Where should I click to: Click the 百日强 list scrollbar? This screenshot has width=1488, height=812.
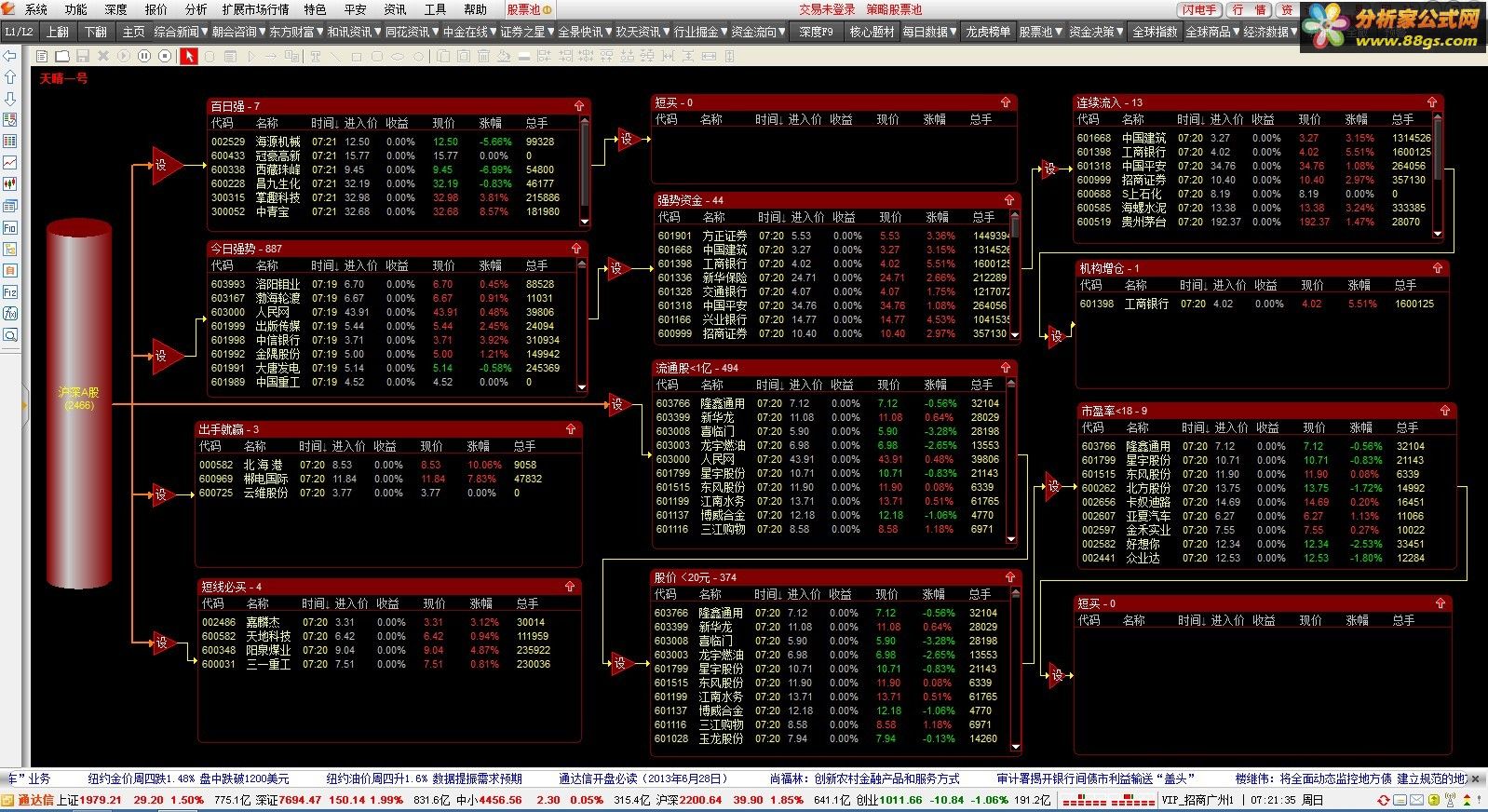[585, 170]
